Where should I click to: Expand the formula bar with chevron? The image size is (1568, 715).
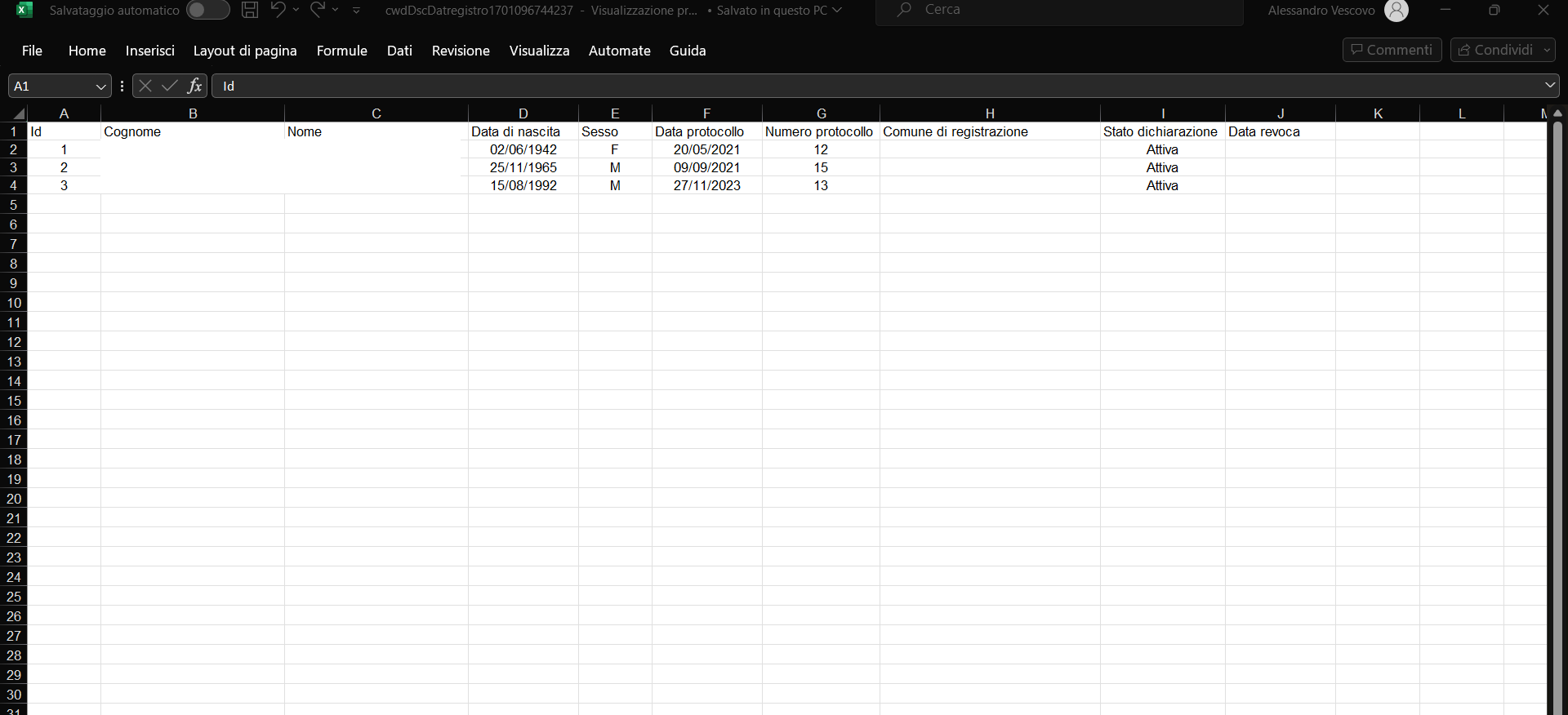[x=1549, y=86]
